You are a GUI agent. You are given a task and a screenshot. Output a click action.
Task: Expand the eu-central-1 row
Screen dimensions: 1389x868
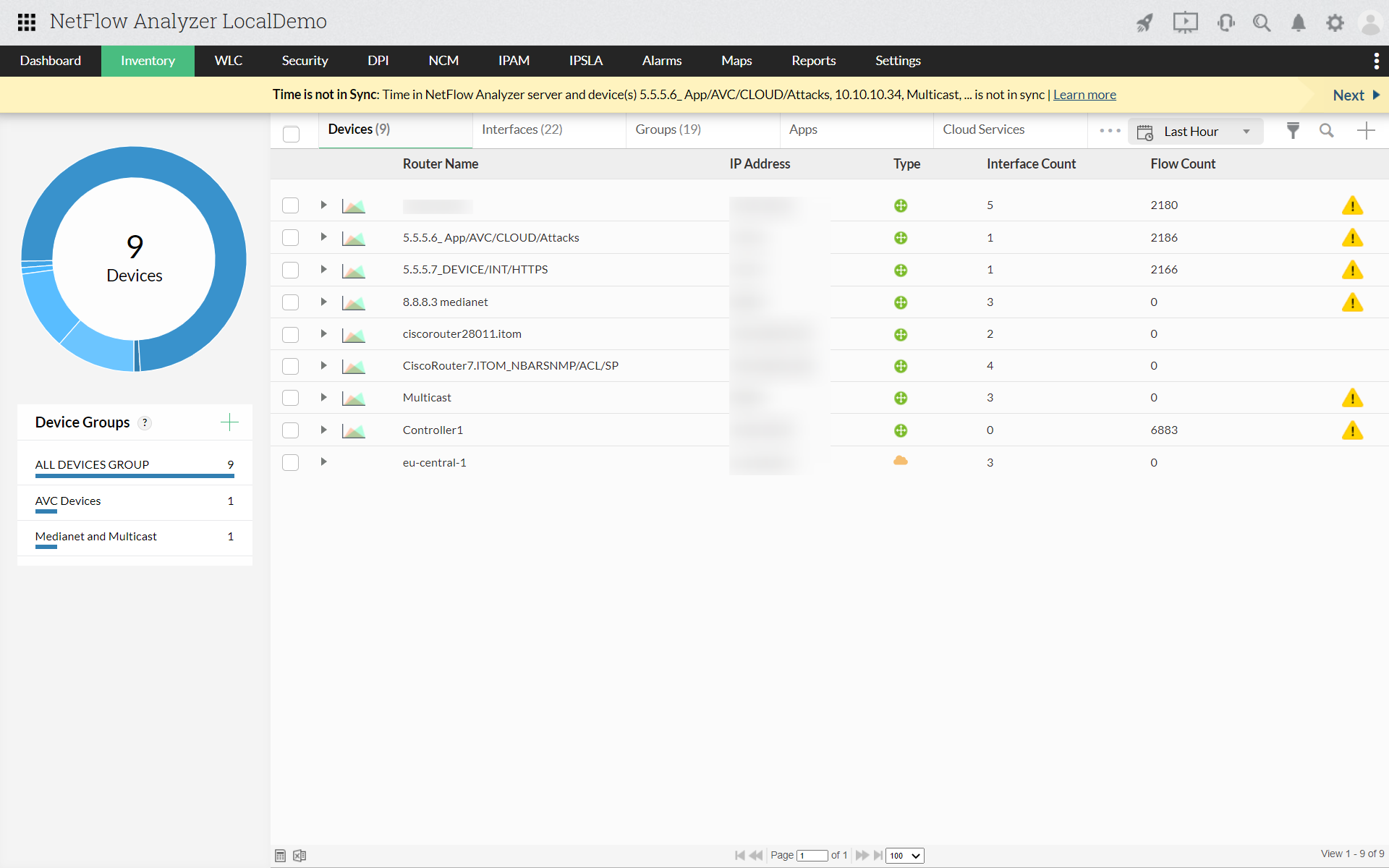click(323, 461)
